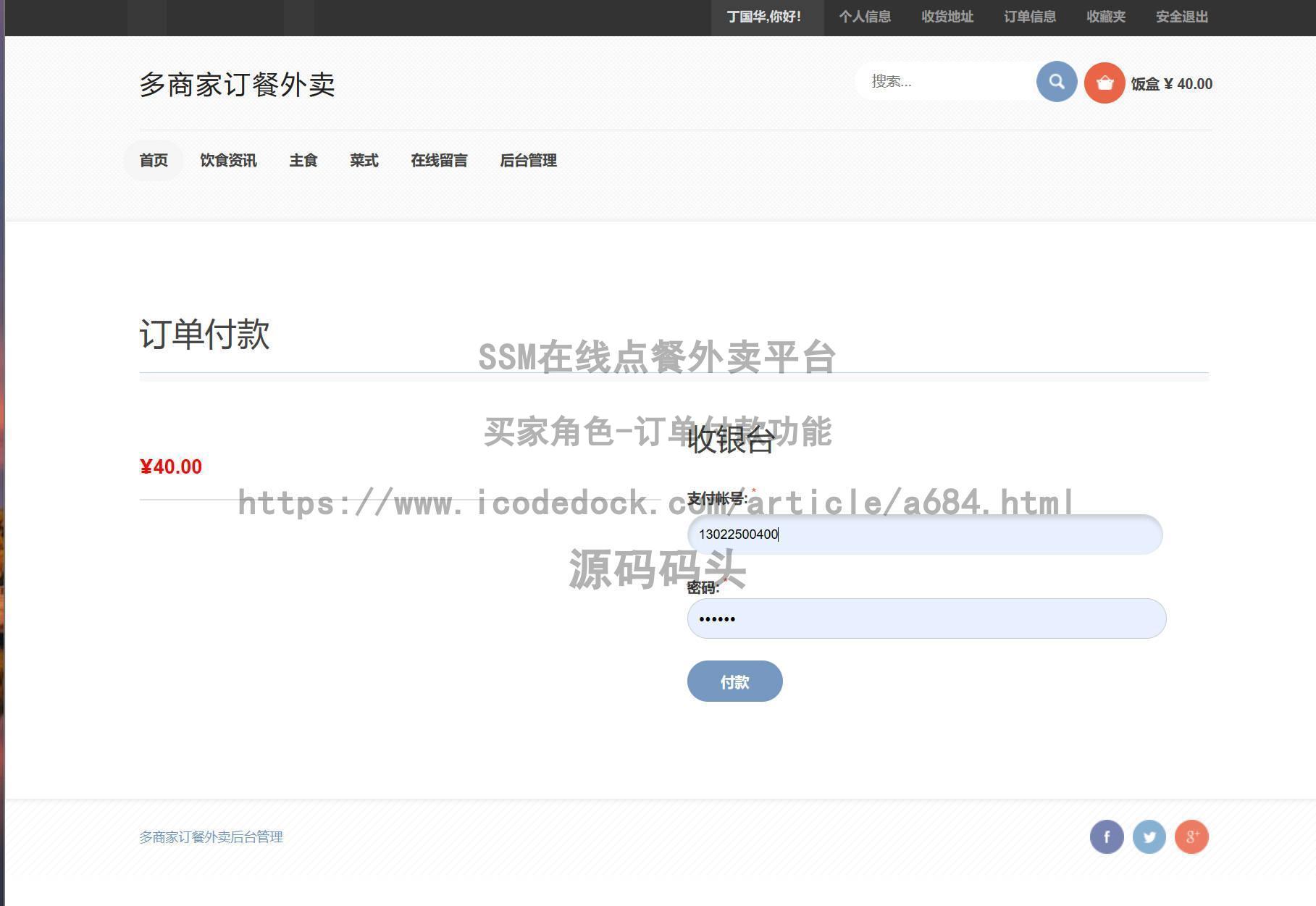Open the 在线留言 page
This screenshot has width=1316, height=906.
tap(439, 160)
